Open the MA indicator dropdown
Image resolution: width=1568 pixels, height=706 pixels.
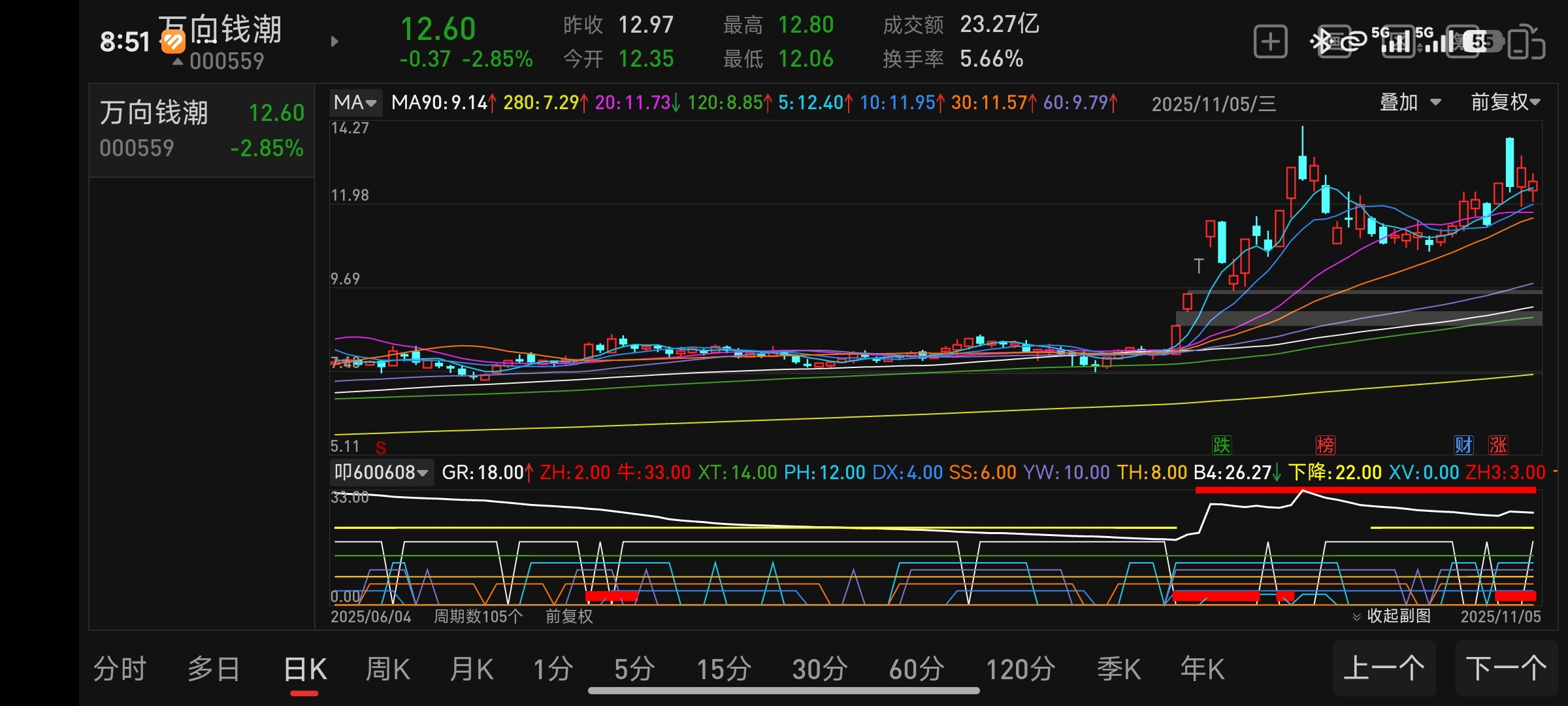tap(355, 103)
